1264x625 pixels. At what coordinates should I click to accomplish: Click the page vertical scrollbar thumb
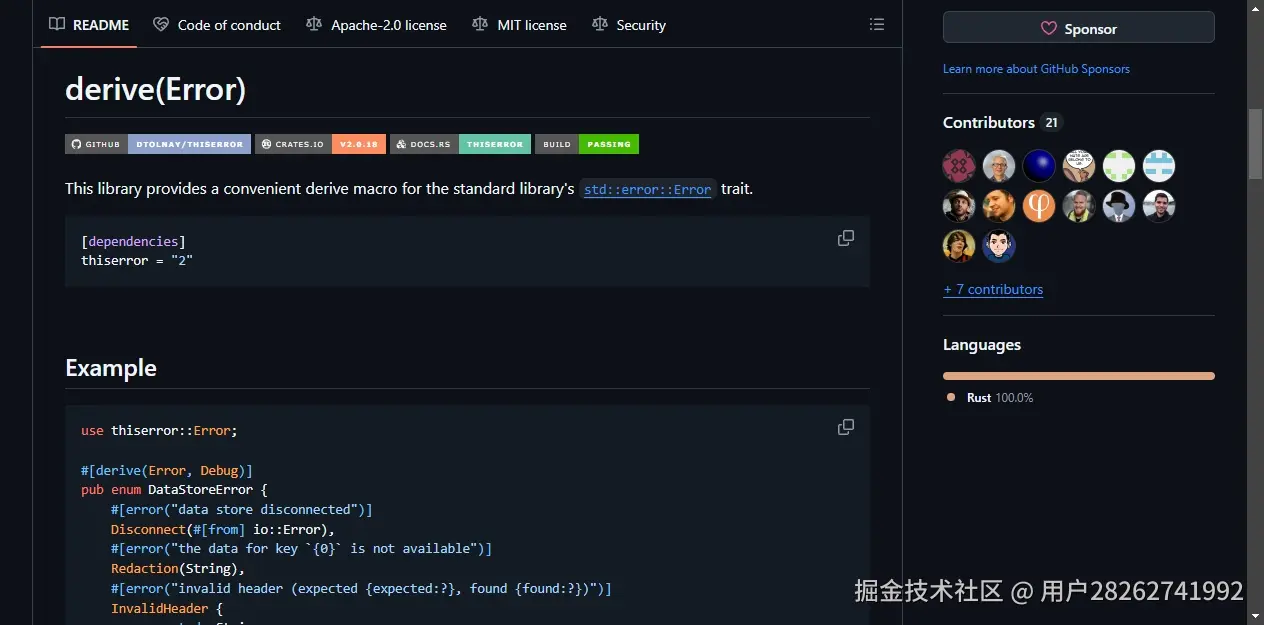tap(1255, 143)
